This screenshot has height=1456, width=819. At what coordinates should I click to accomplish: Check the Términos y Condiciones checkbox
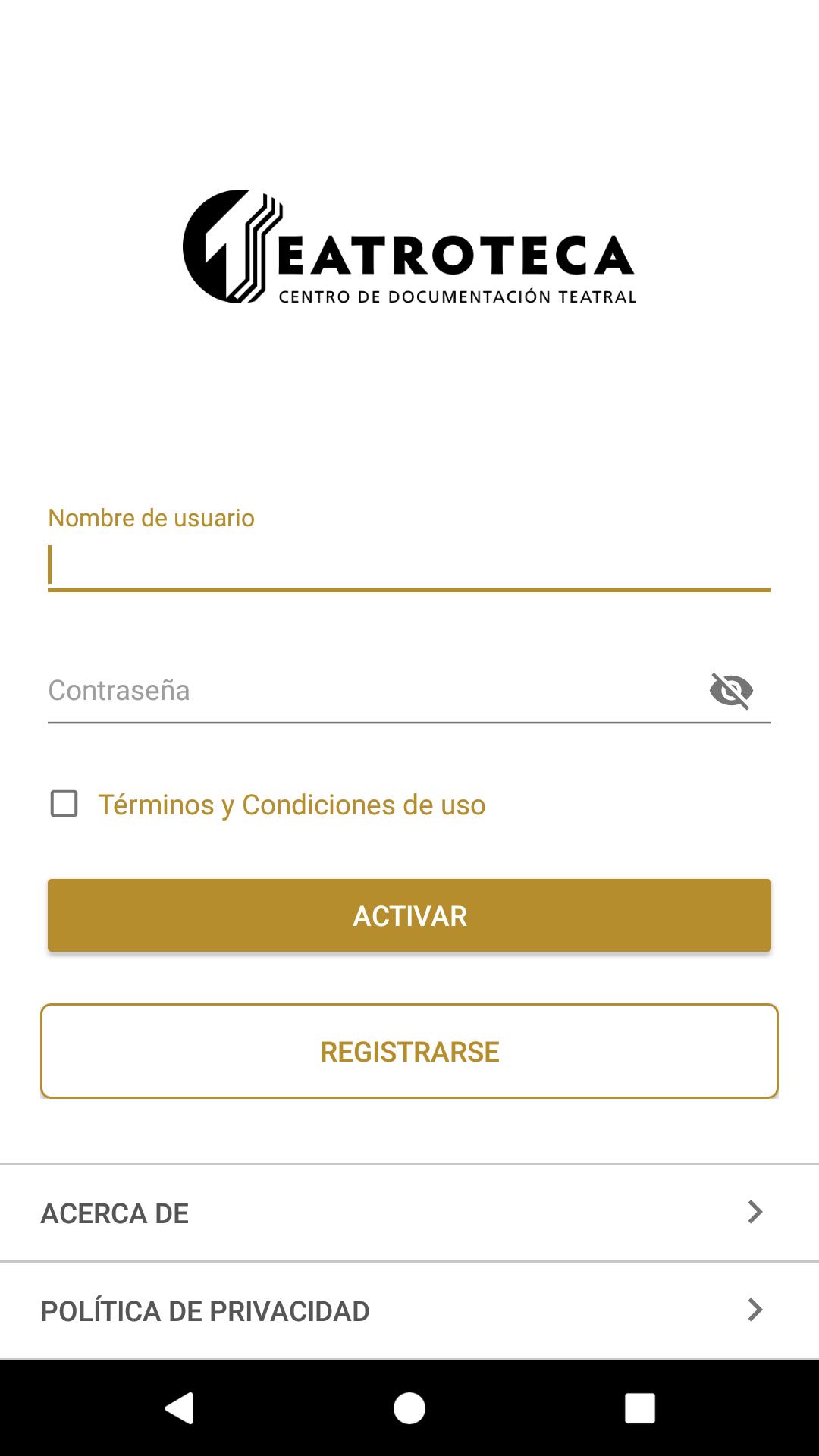point(64,804)
